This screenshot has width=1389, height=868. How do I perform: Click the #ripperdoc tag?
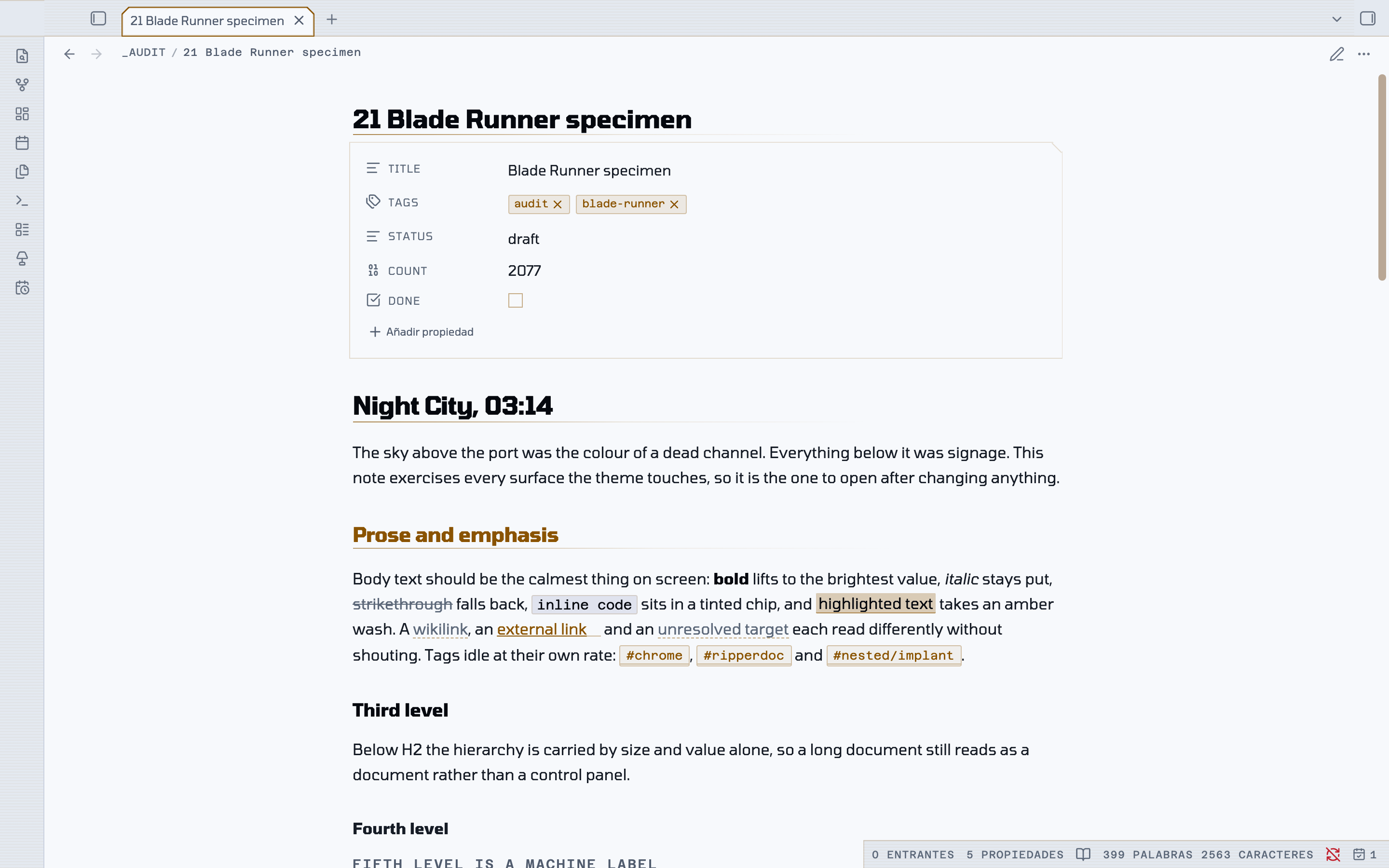point(743,656)
